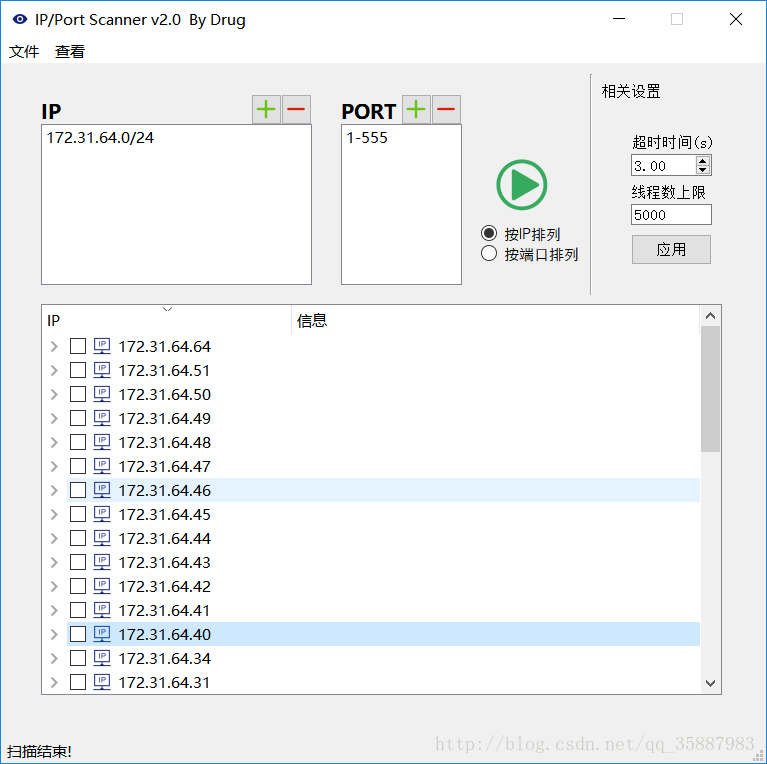Open the 查看 menu
Viewport: 767px width, 764px height.
point(69,51)
